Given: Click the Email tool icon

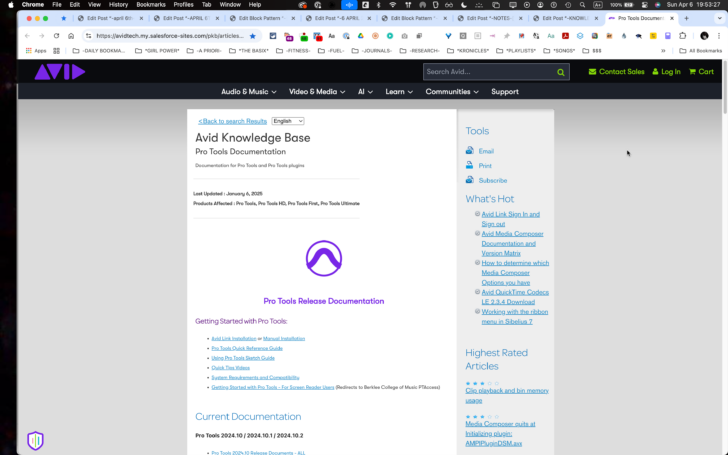Looking at the screenshot, I should point(470,151).
